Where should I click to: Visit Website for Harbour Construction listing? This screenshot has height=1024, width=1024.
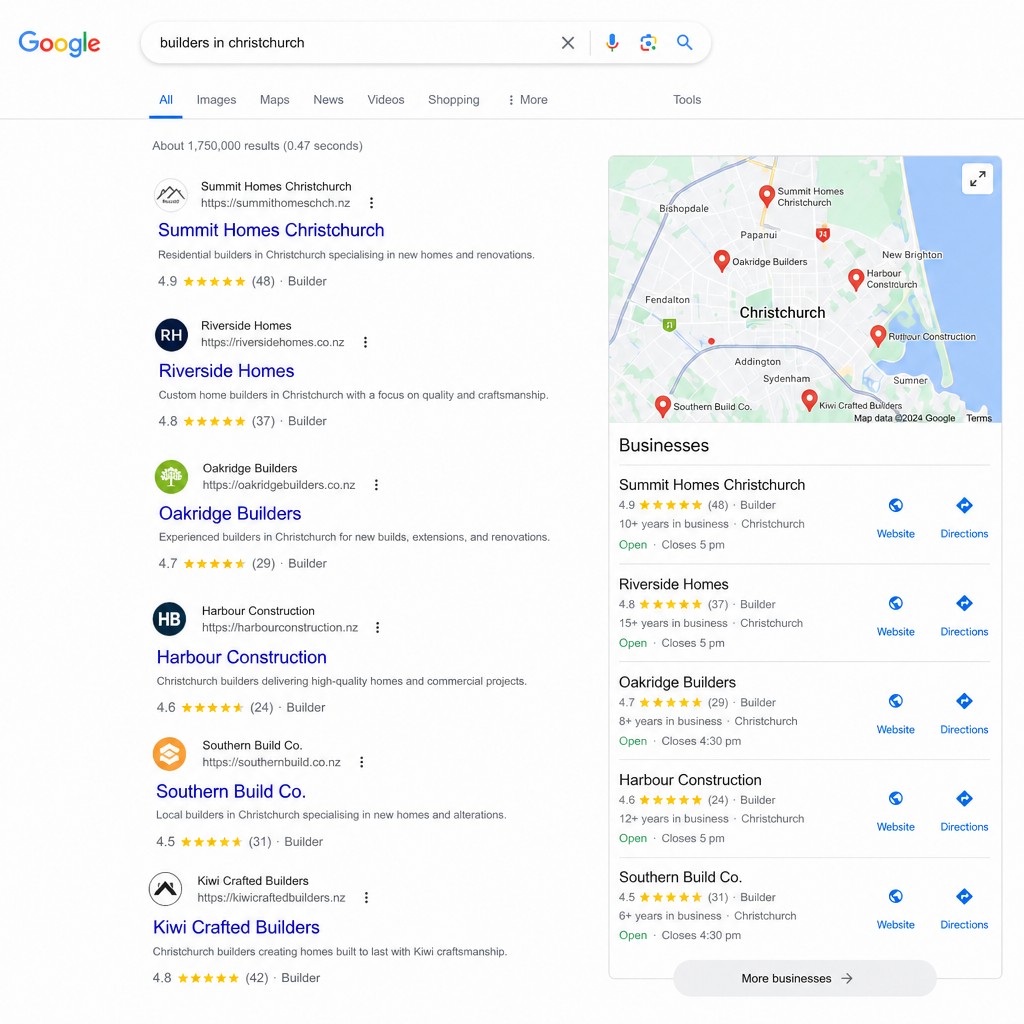pyautogui.click(x=895, y=812)
